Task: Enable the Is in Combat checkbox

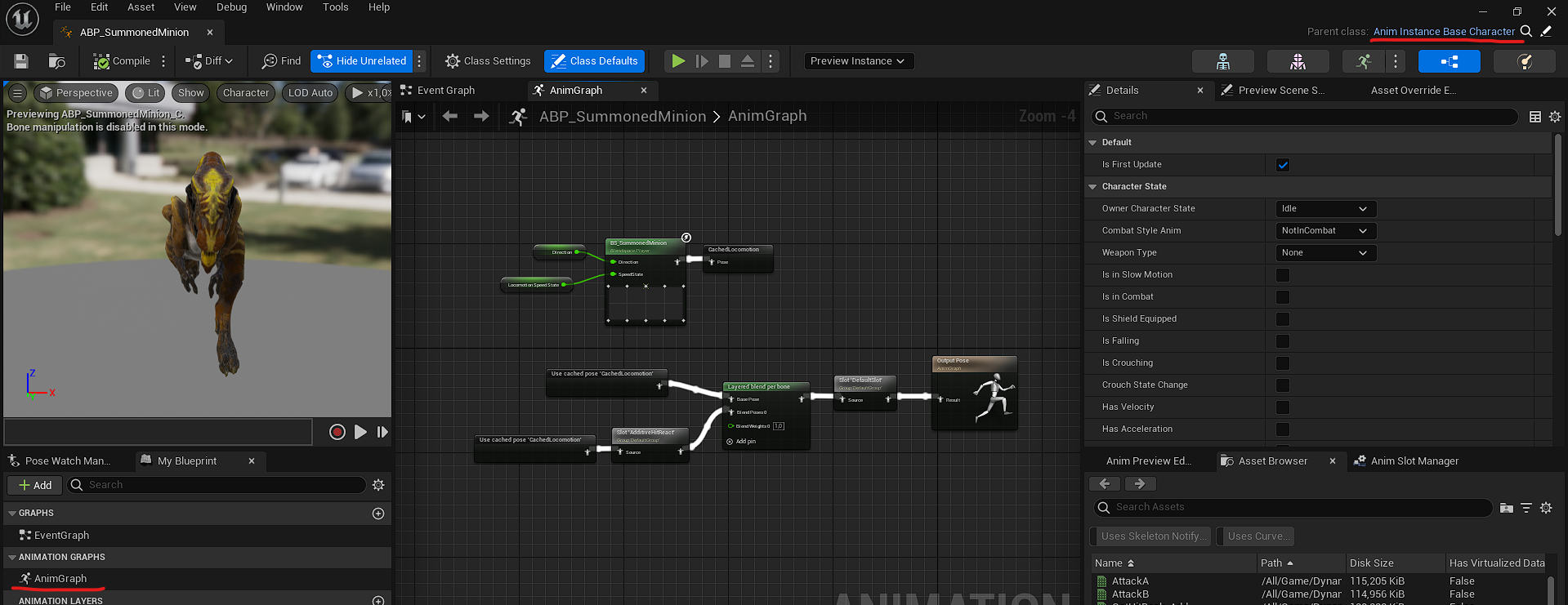Action: coord(1283,297)
